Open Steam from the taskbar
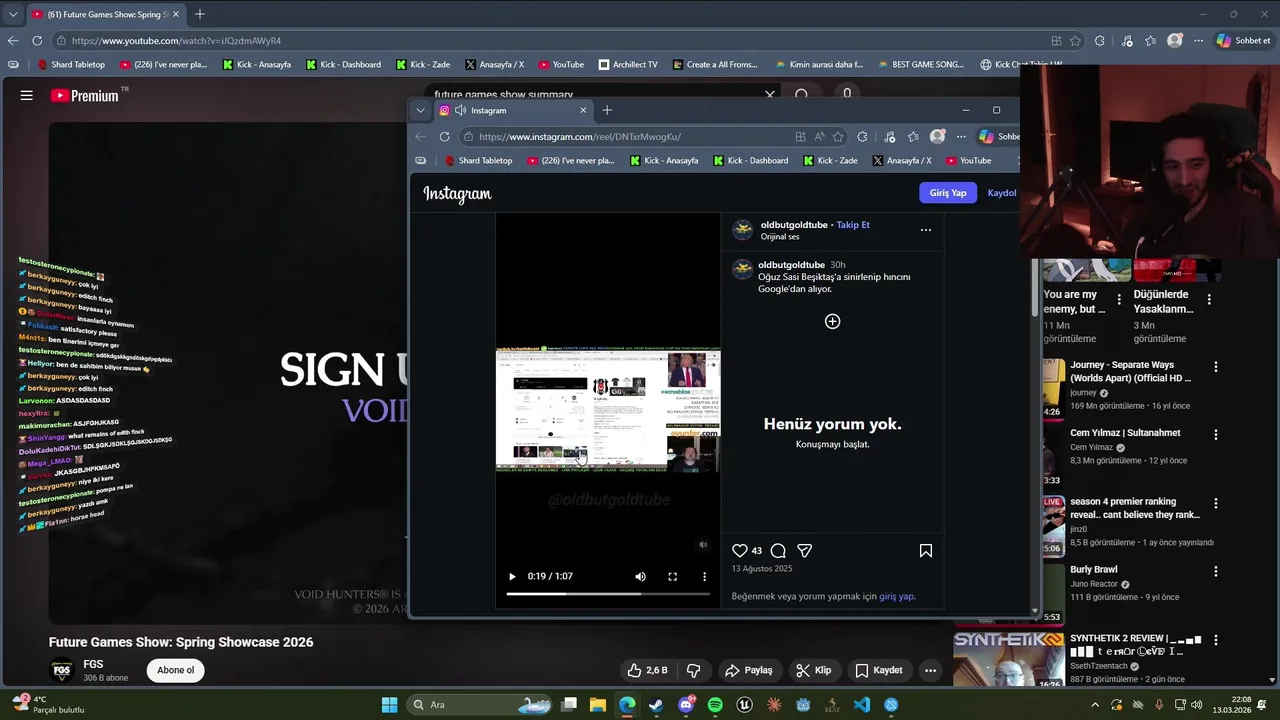 click(x=656, y=705)
